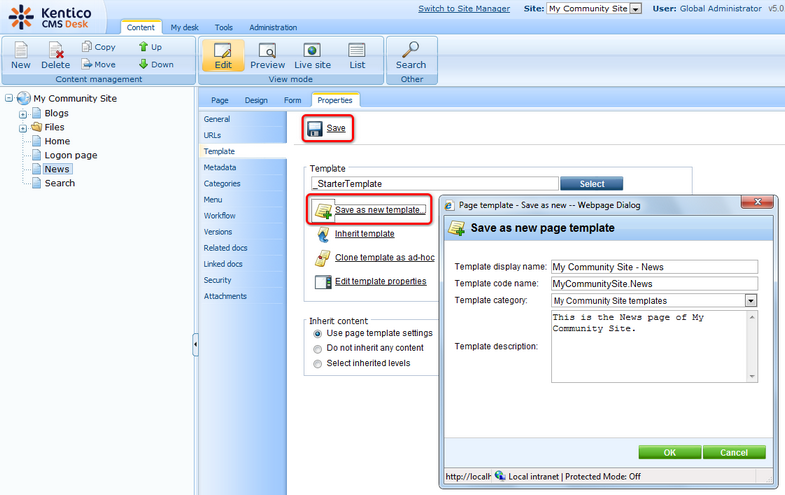The height and width of the screenshot is (495, 785).
Task: Expand the Blogs tree node
Action: [23, 114]
